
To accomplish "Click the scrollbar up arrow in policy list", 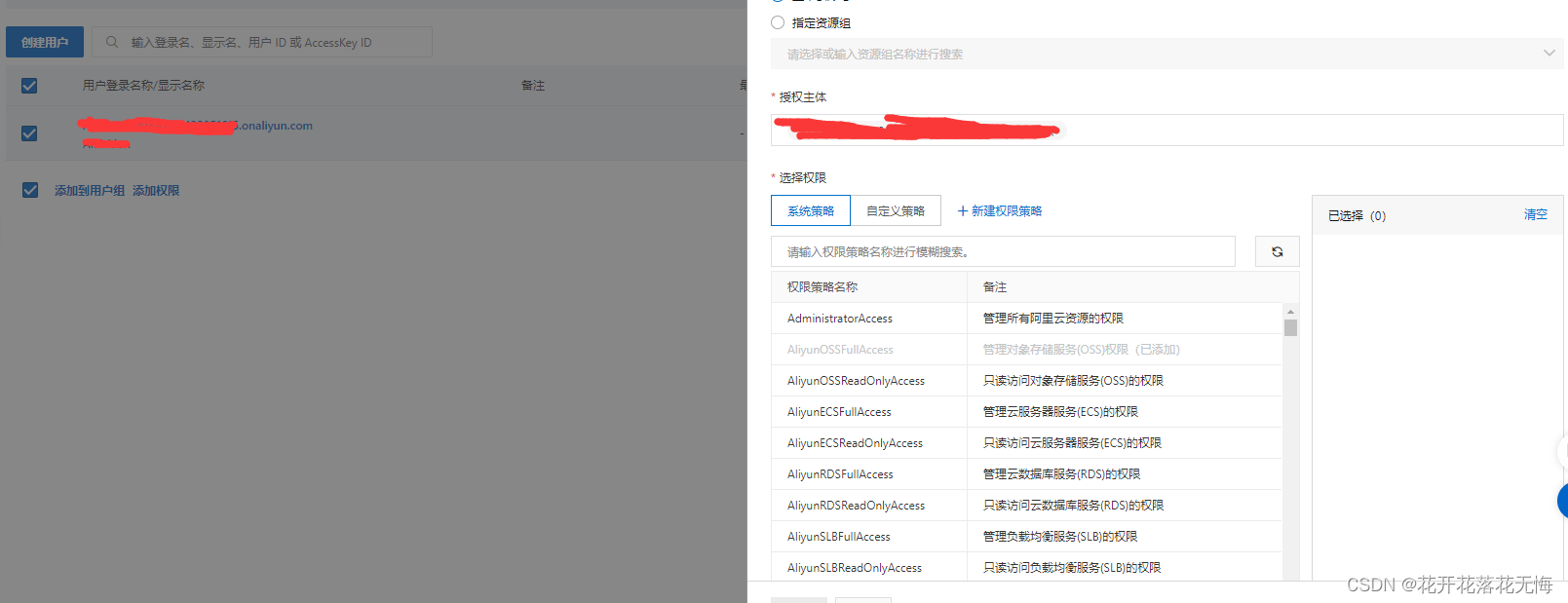I will click(x=1290, y=312).
